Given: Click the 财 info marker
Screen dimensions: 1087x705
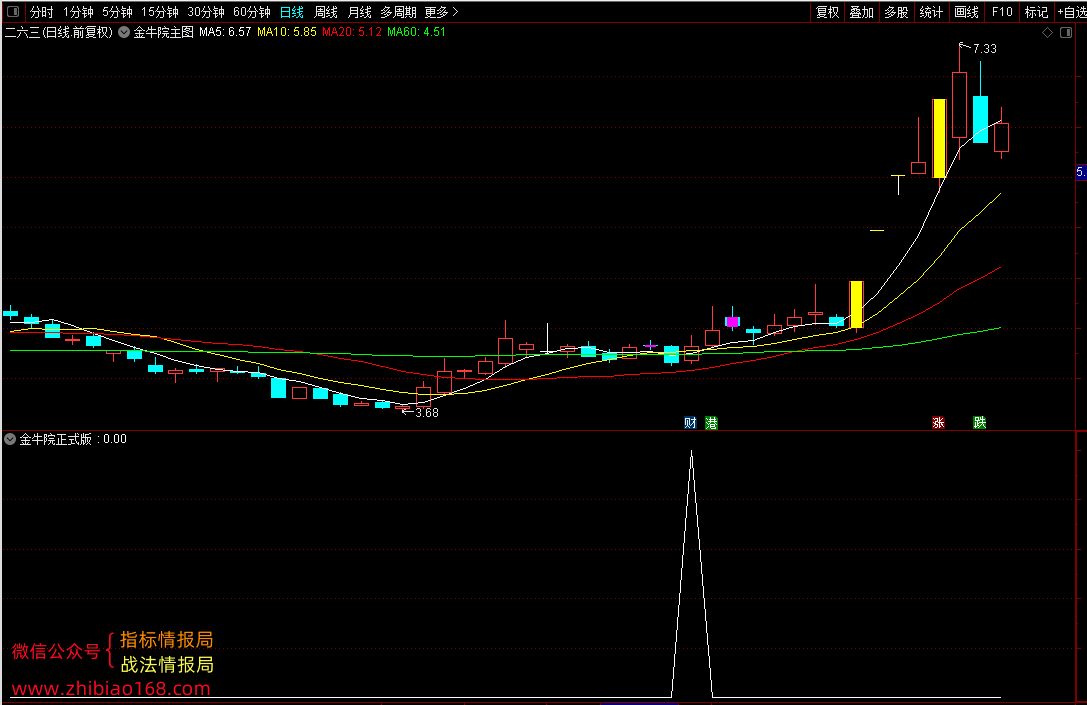Looking at the screenshot, I should (x=690, y=423).
